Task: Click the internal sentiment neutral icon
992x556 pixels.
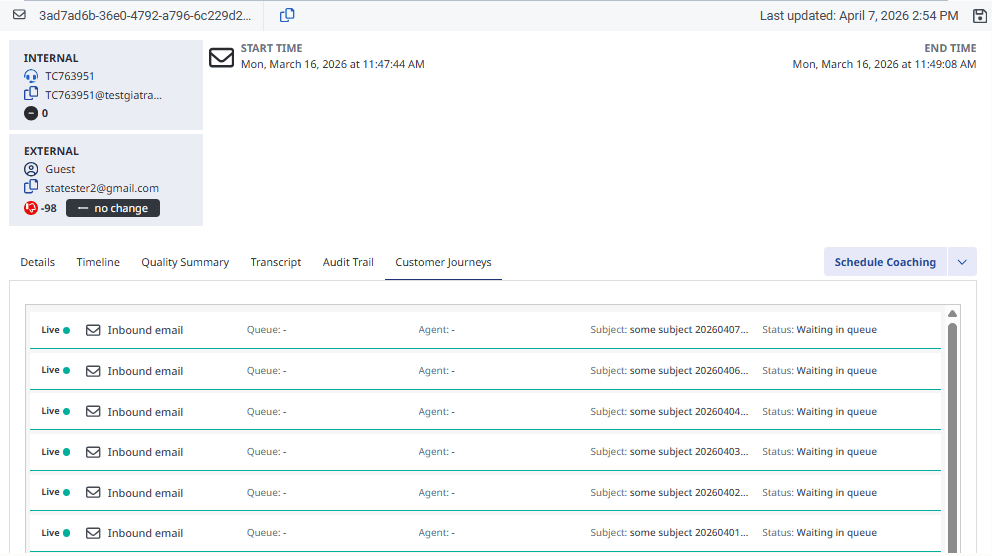Action: 31,113
